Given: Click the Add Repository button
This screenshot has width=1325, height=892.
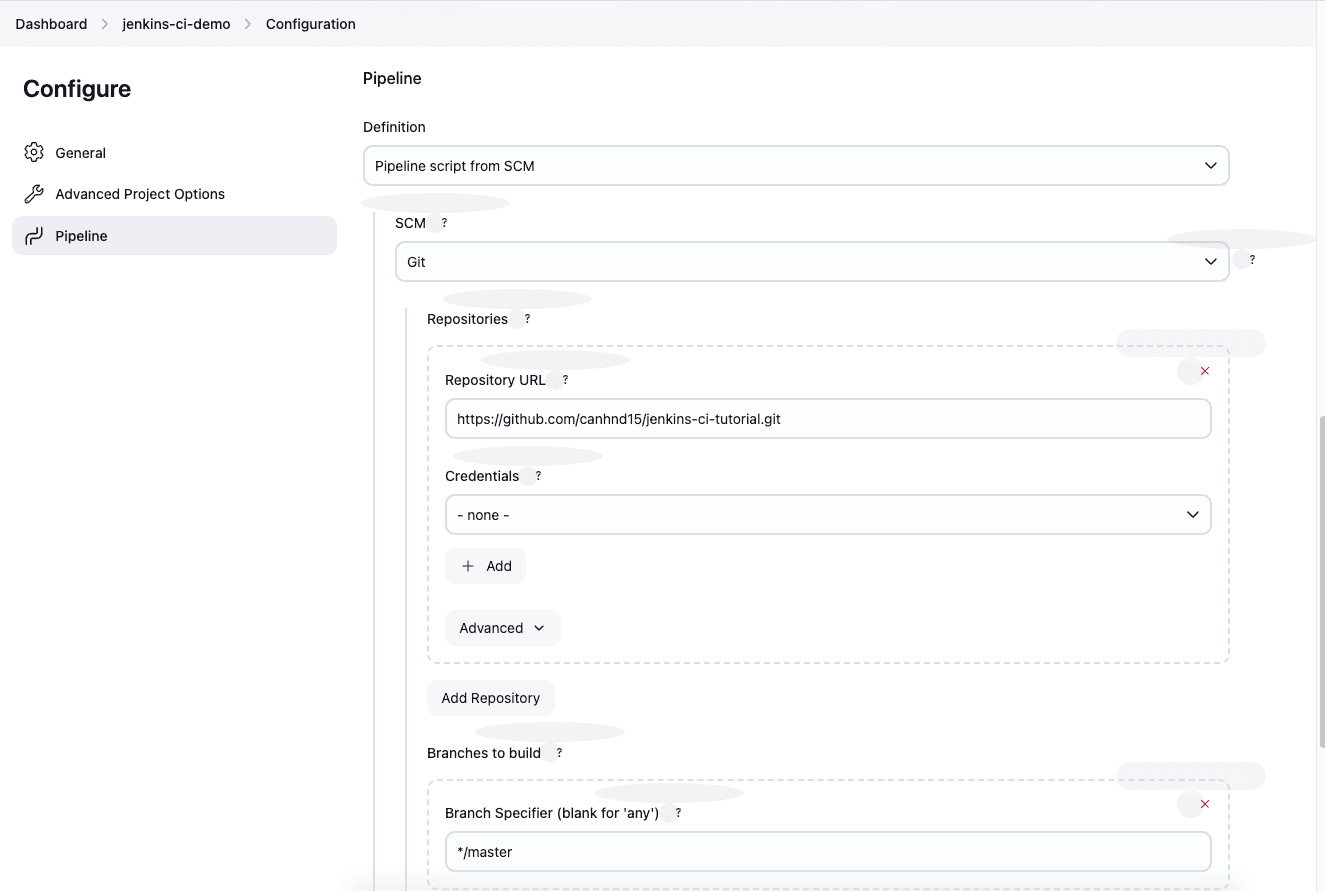Looking at the screenshot, I should coord(490,698).
